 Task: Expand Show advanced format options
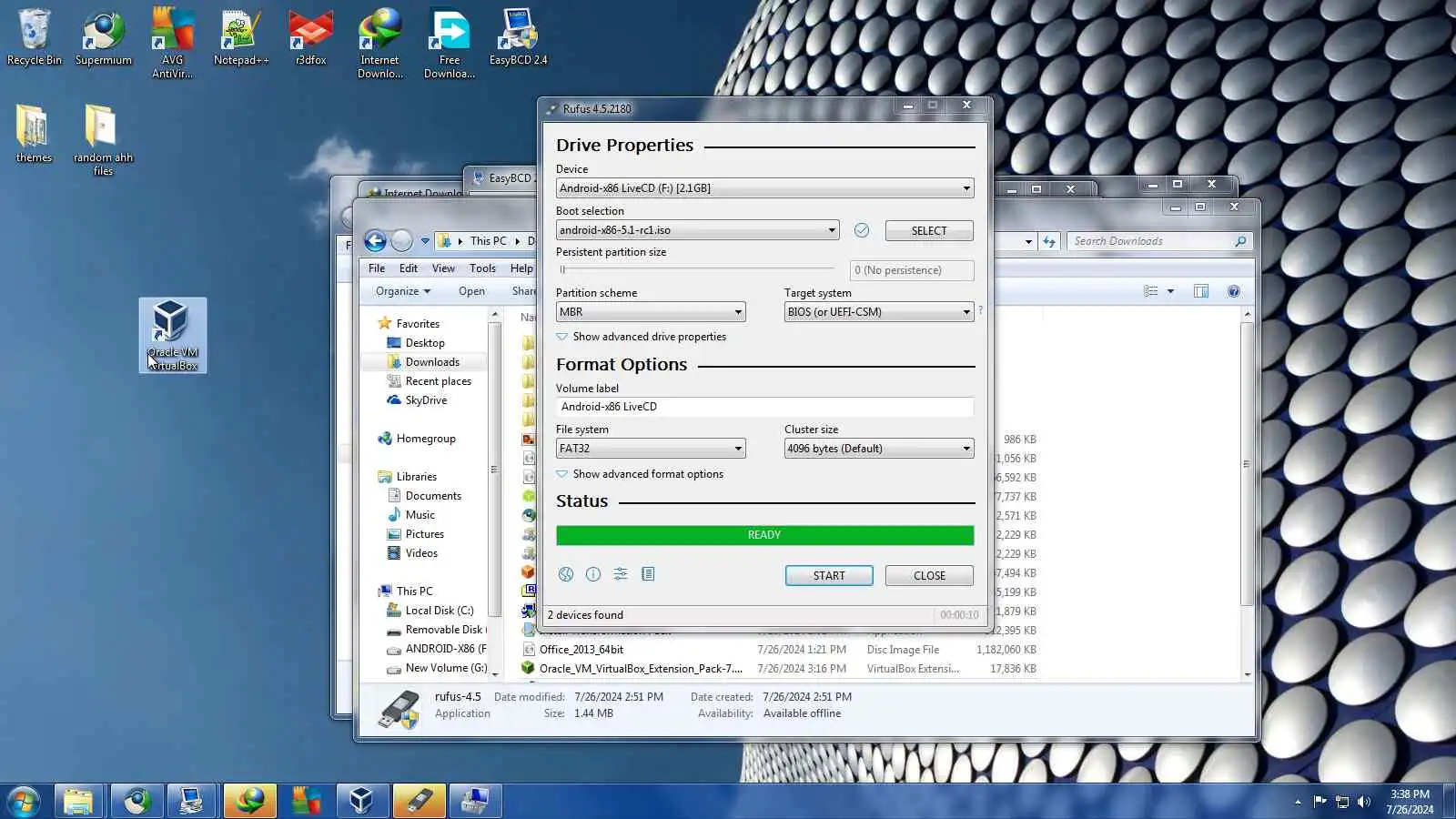640,474
